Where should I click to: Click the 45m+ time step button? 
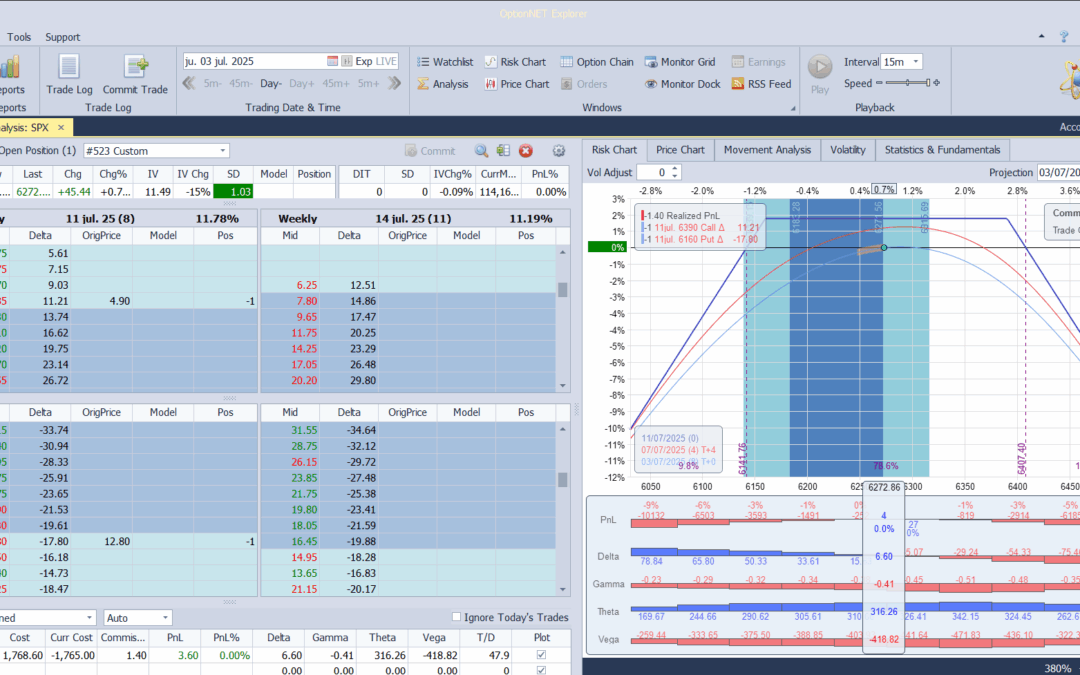click(x=336, y=83)
